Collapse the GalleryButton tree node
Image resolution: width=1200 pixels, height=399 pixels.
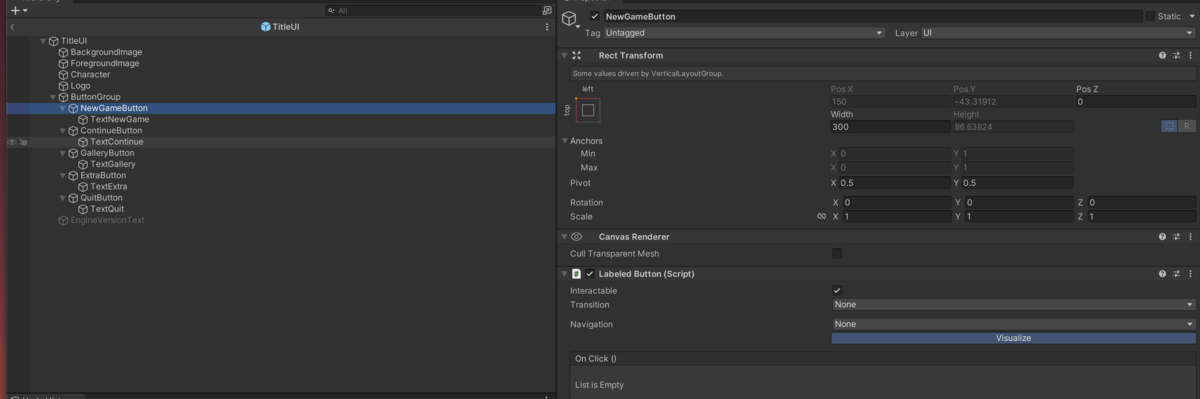pos(63,153)
